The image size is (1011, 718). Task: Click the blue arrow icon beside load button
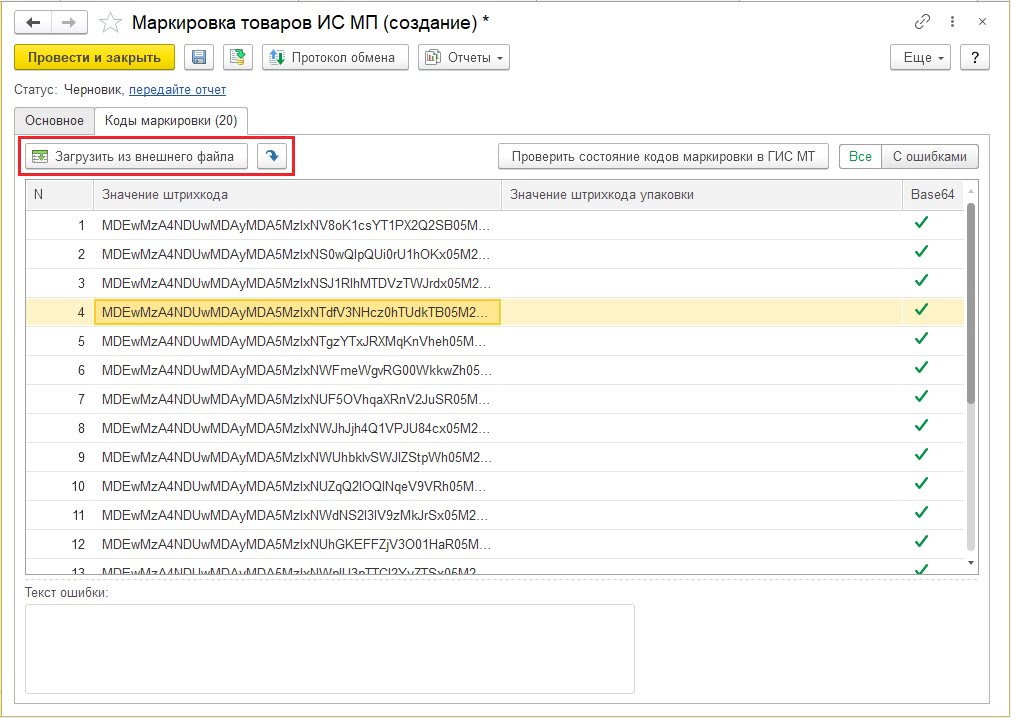coord(272,156)
